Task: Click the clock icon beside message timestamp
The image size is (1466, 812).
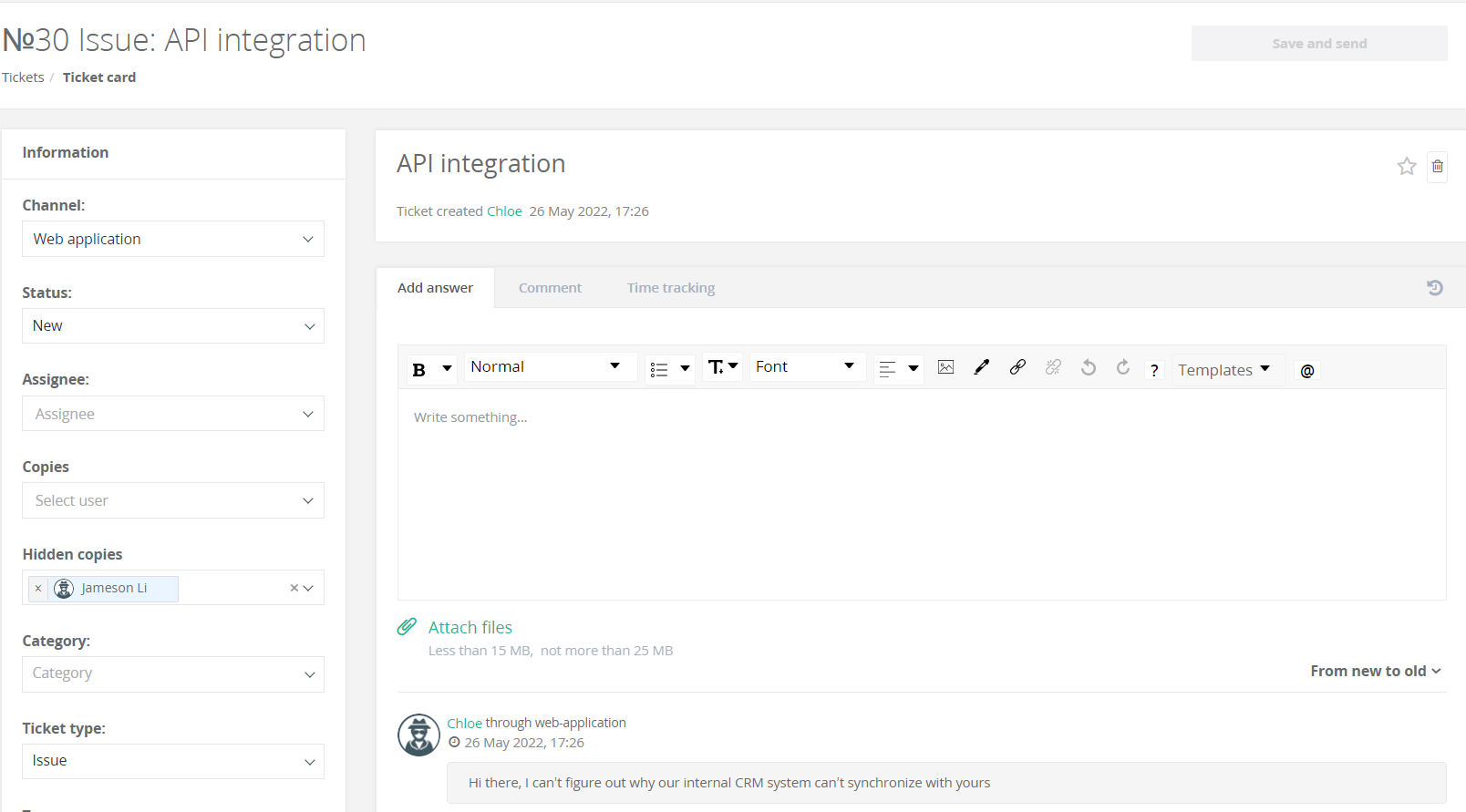Action: [454, 742]
